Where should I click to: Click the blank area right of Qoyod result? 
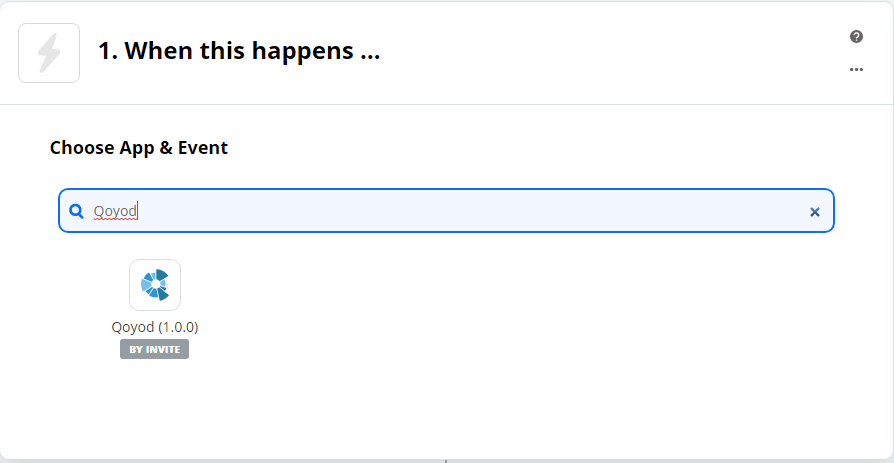(x=500, y=310)
